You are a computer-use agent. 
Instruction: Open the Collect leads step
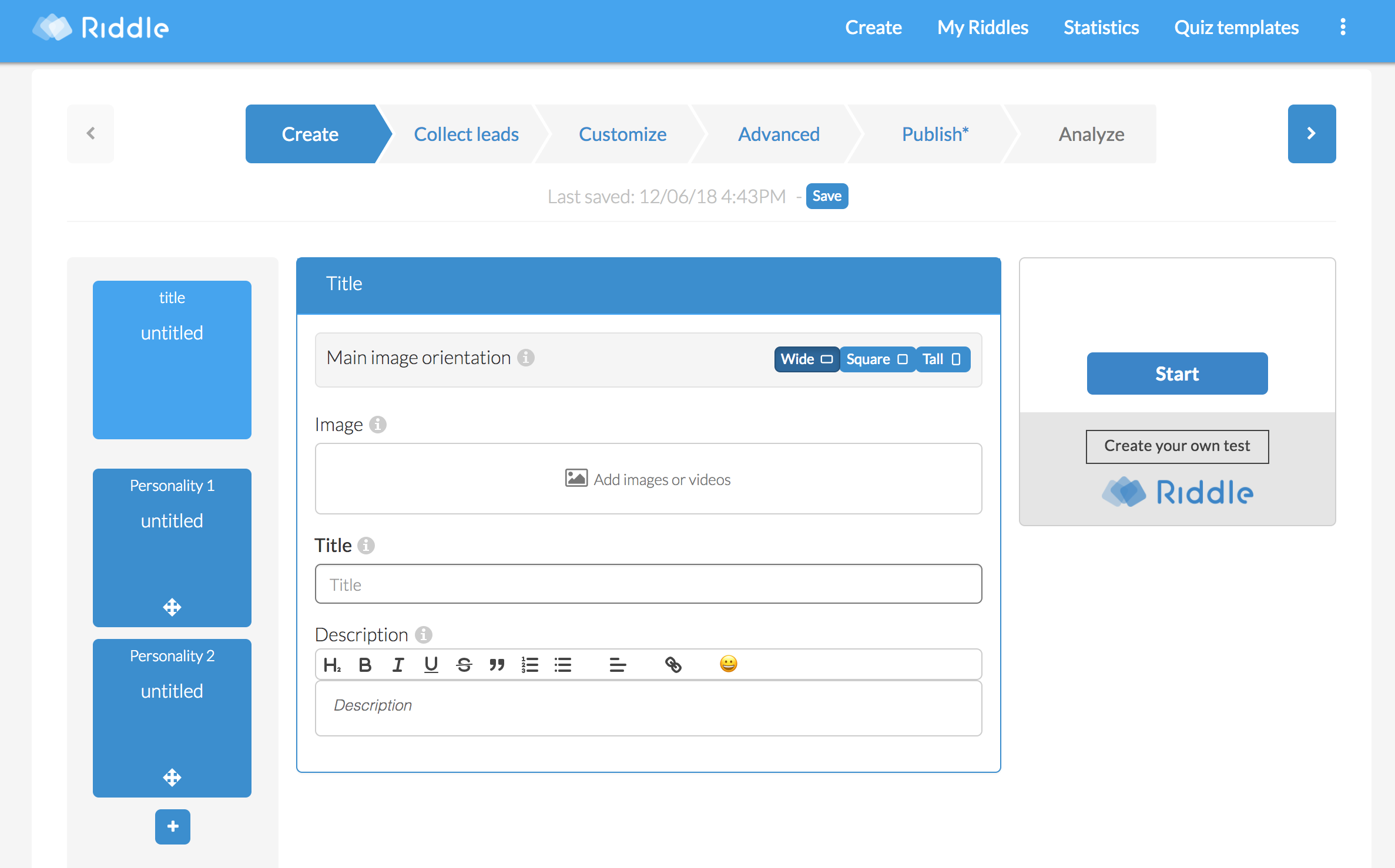(x=466, y=134)
